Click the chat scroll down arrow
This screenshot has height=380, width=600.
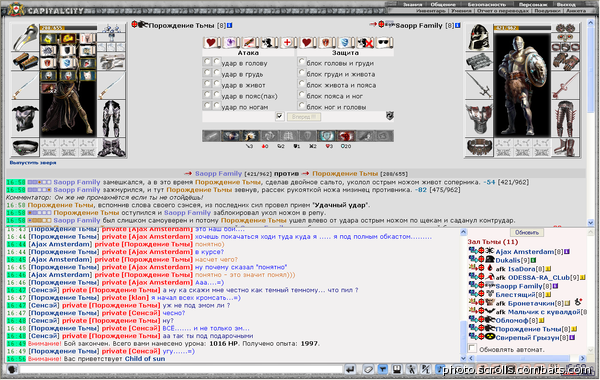pyautogui.click(x=463, y=359)
